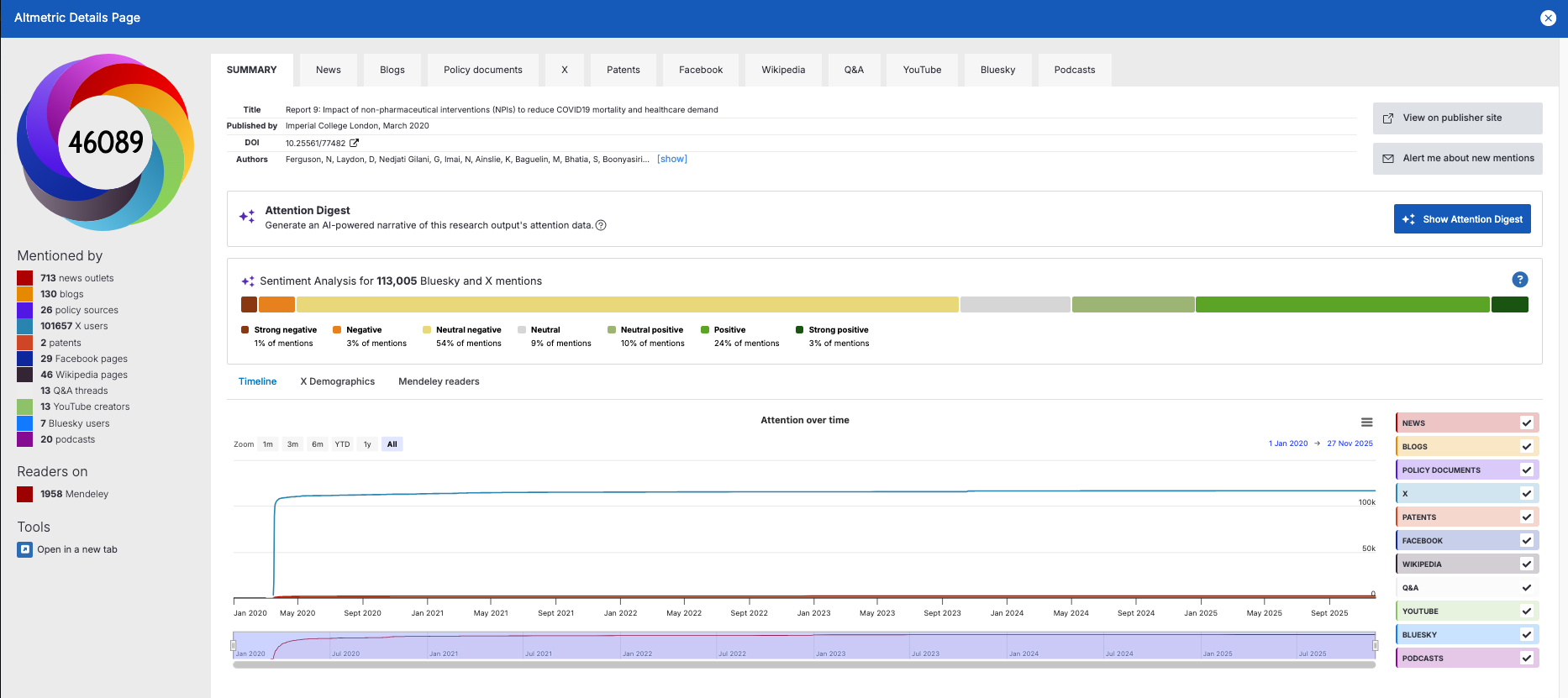This screenshot has width=1568, height=698.
Task: Toggle the Wikipedia series checkbox
Action: (1526, 564)
